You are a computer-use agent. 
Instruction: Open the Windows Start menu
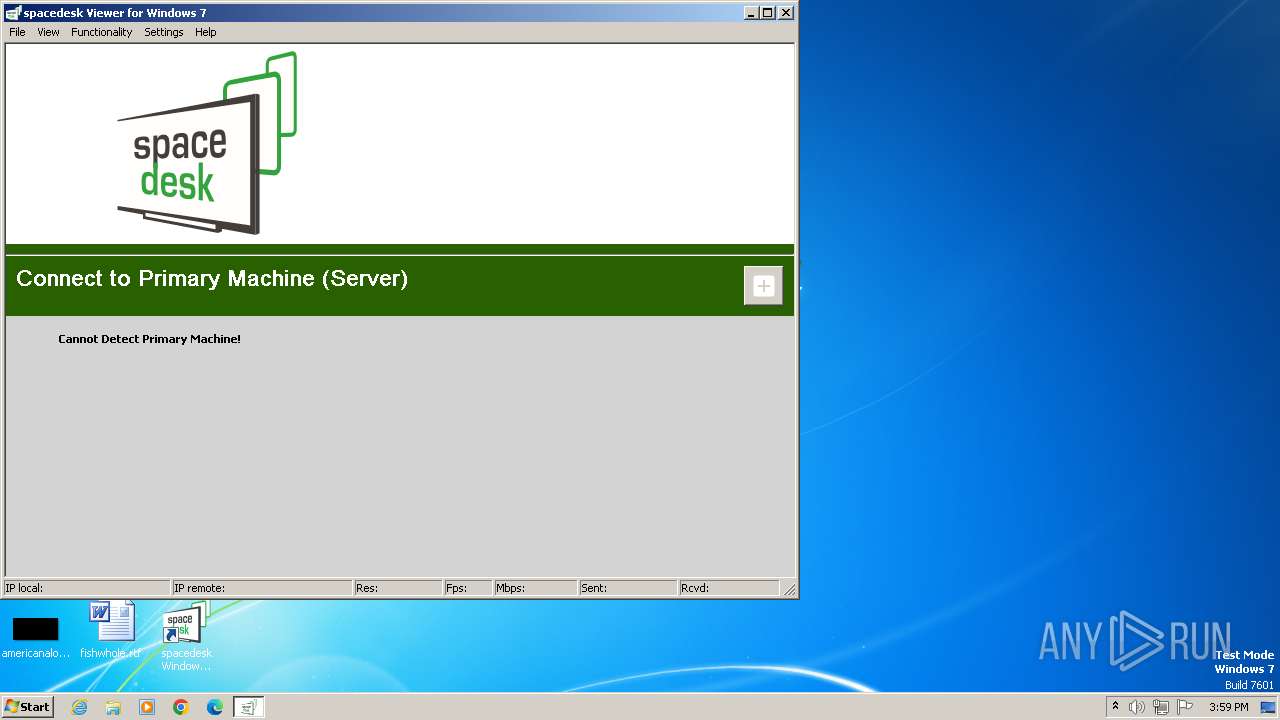coord(28,707)
